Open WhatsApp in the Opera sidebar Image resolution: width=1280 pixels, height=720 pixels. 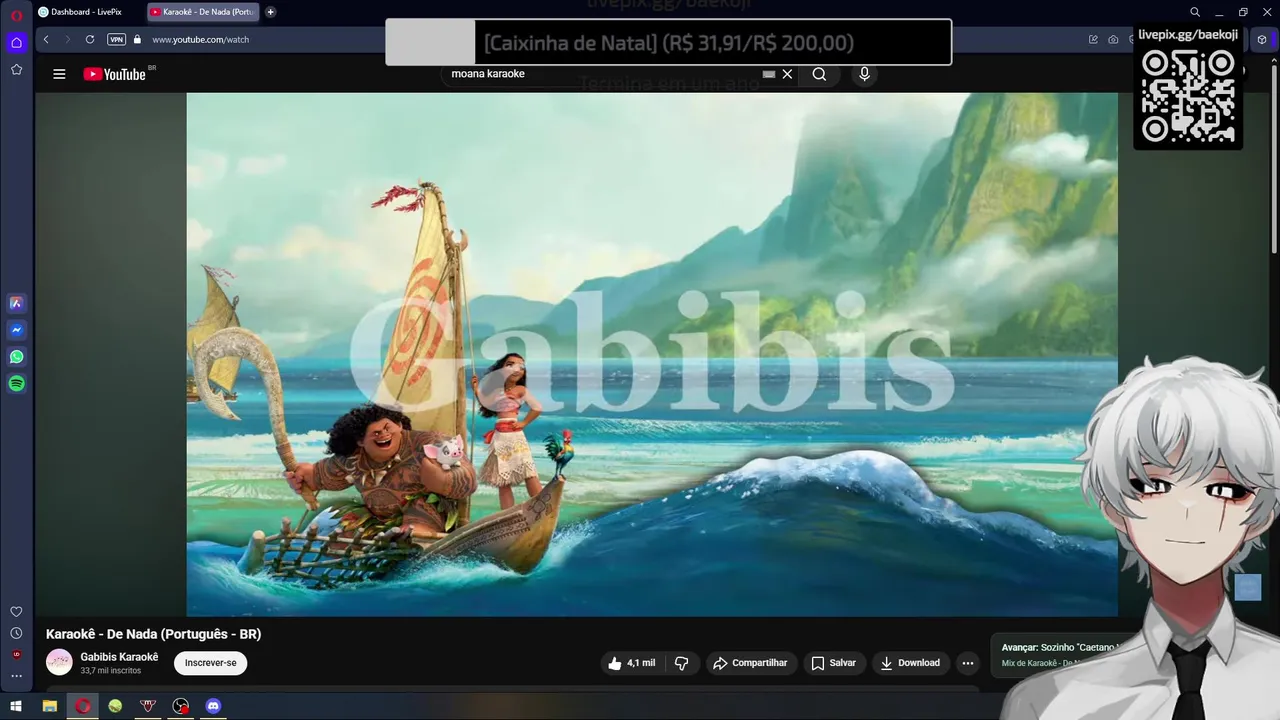coord(16,357)
